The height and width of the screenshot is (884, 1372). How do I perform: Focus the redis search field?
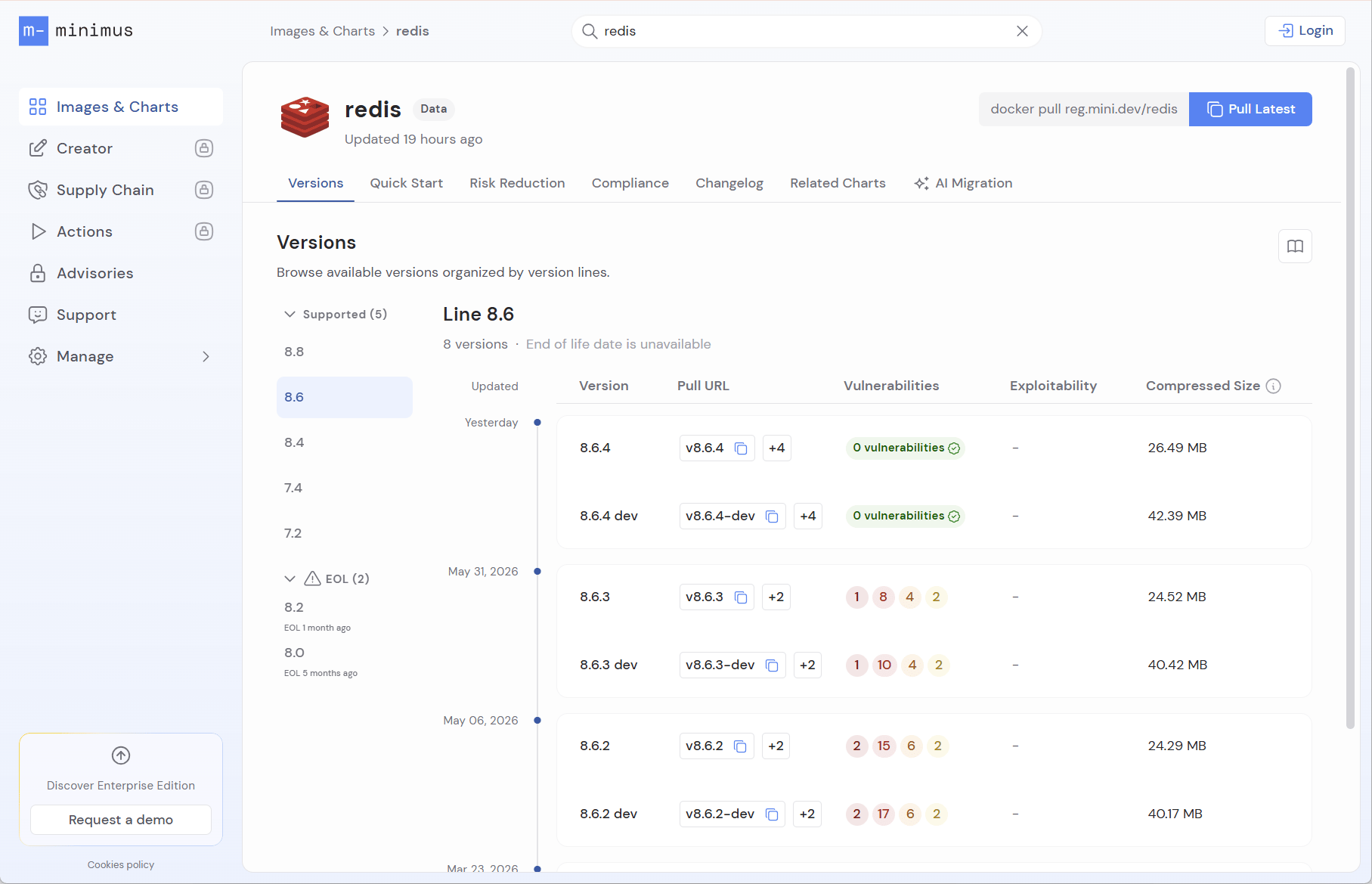[x=806, y=31]
